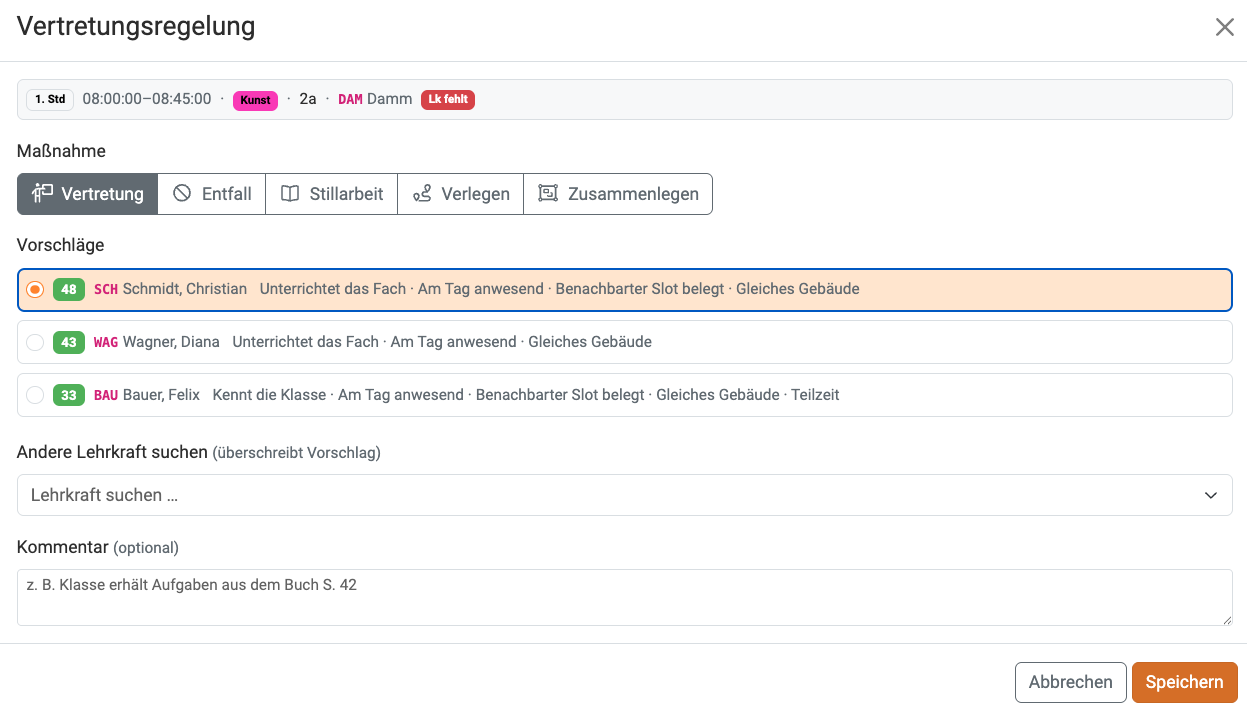Click the Vorschläge heading
The height and width of the screenshot is (715, 1247).
click(61, 245)
